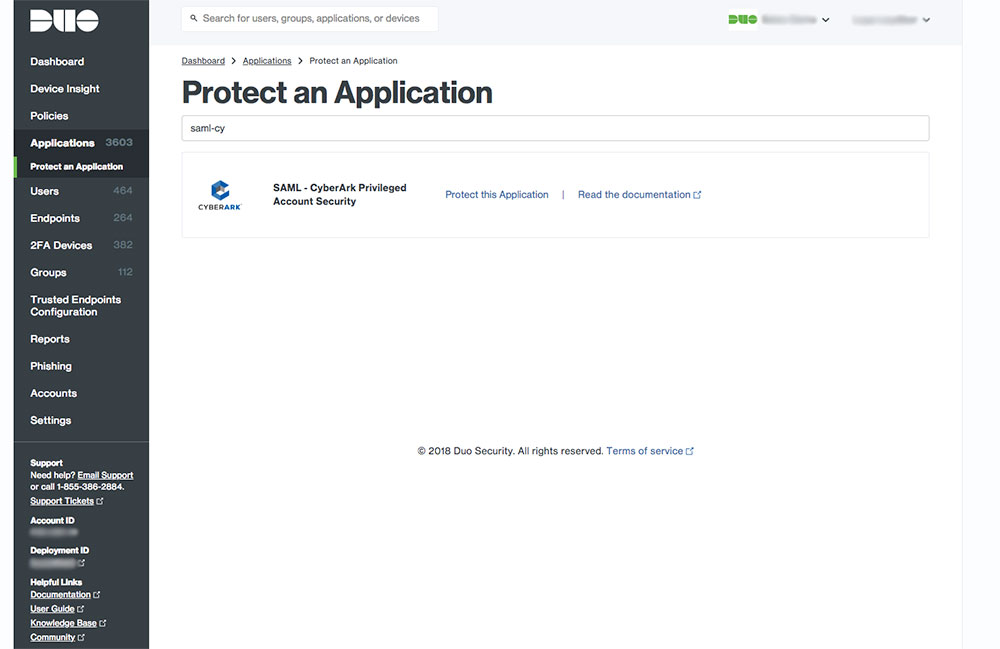Click the Terms of service link
The height and width of the screenshot is (649, 1000).
click(x=649, y=451)
